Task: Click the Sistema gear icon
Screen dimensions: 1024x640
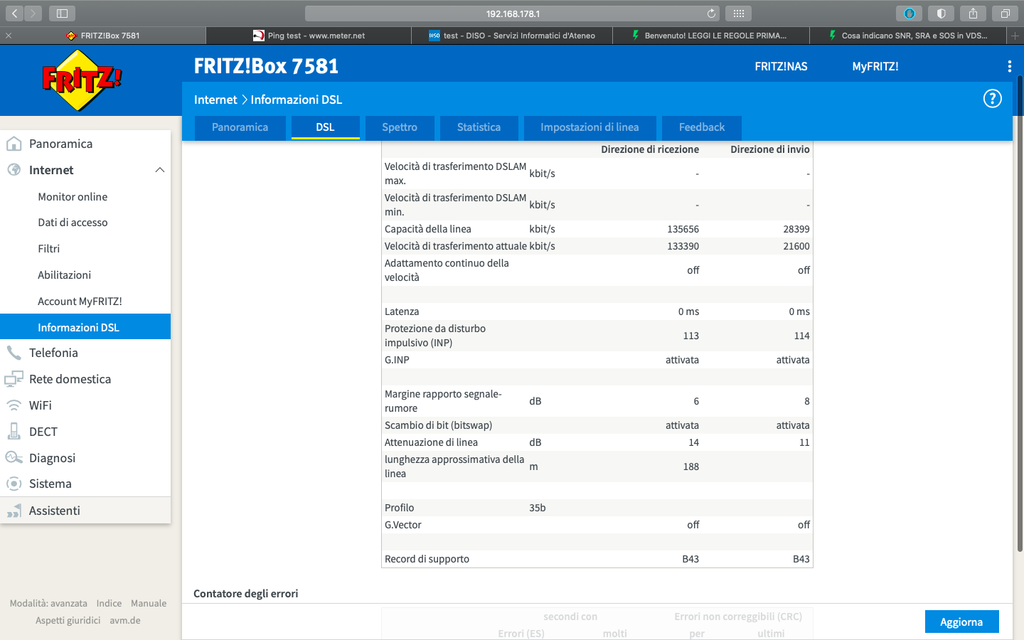Action: tap(14, 484)
